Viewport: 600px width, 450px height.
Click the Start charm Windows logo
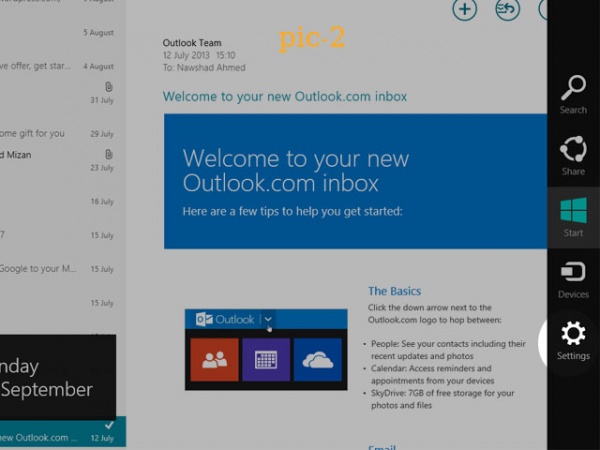click(x=573, y=210)
